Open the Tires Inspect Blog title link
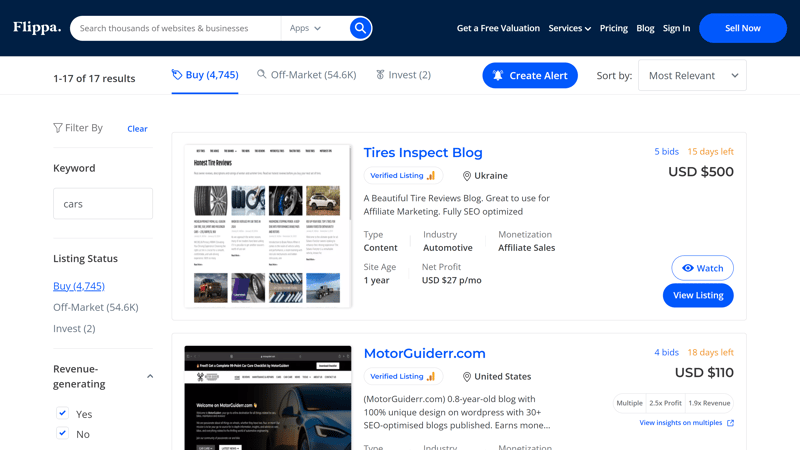The width and height of the screenshot is (800, 450). coord(422,153)
